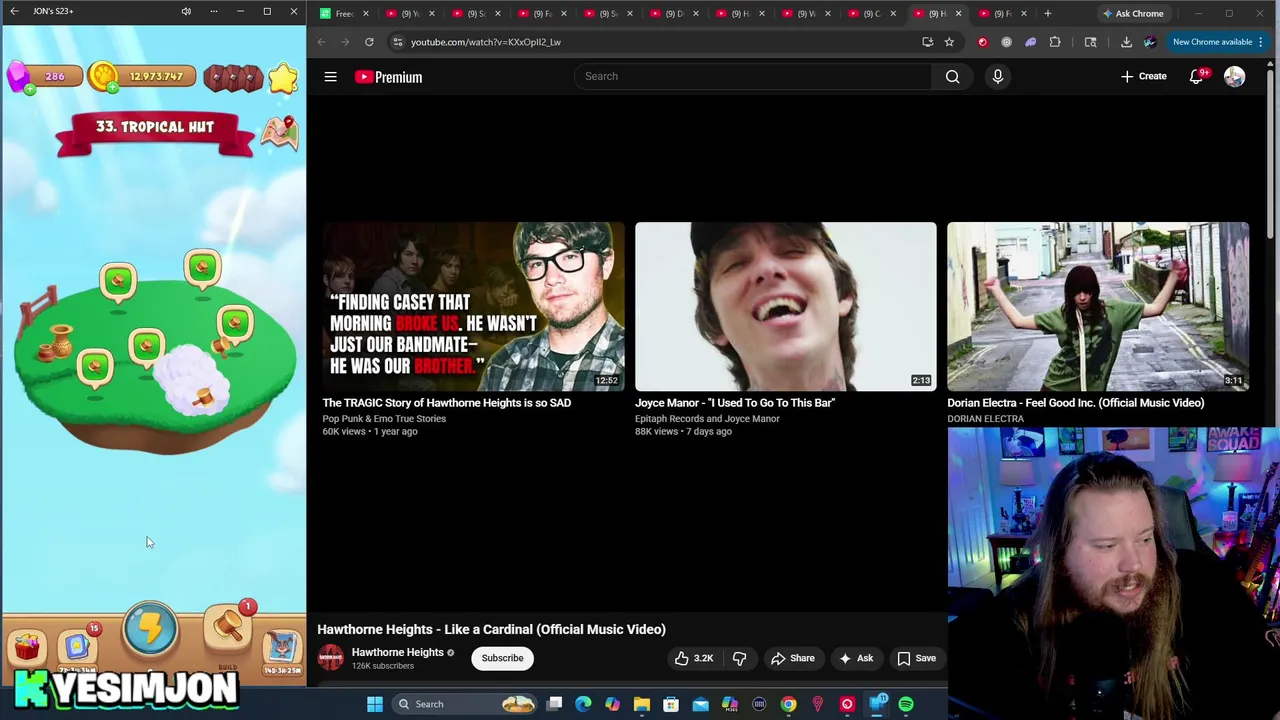This screenshot has height=720, width=1280.
Task: Click the Chrome address bar URL
Action: pos(486,42)
